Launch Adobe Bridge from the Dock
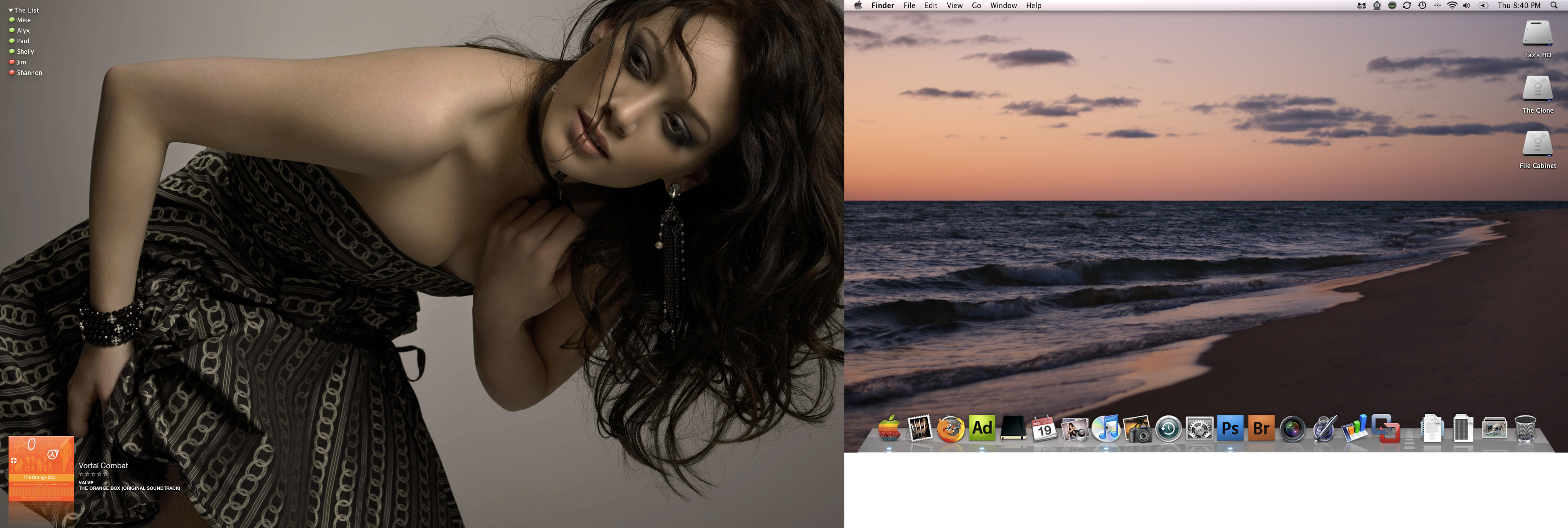1568x528 pixels. point(1261,428)
